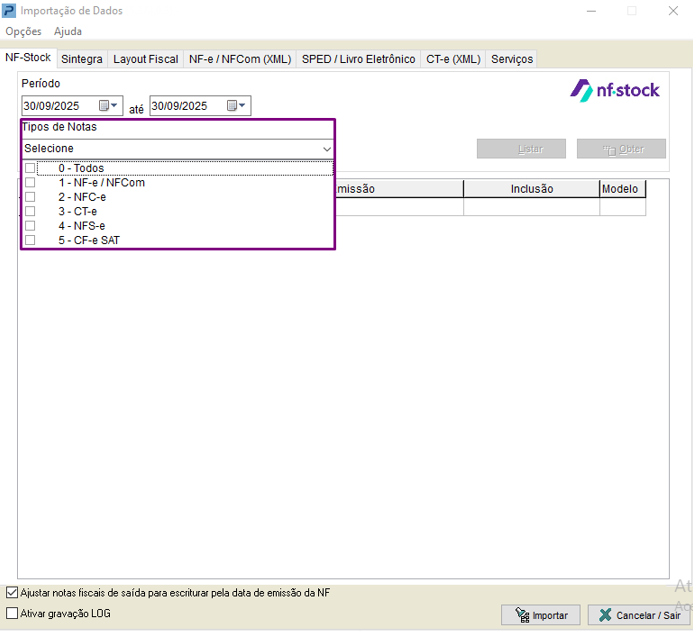Image resolution: width=693 pixels, height=631 pixels.
Task: Click the Listar button
Action: tap(521, 149)
